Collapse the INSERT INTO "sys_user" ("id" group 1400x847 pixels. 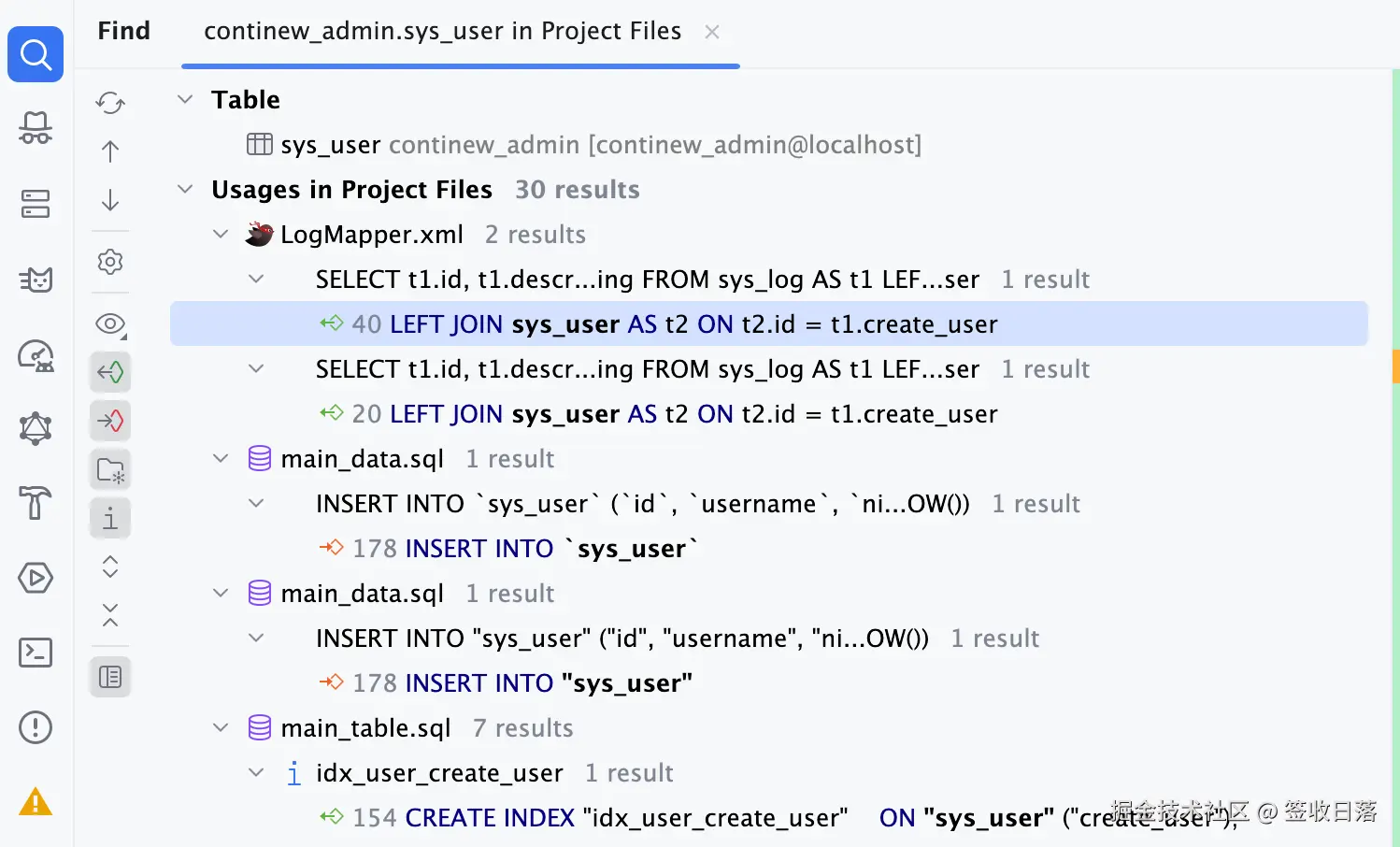(x=256, y=638)
